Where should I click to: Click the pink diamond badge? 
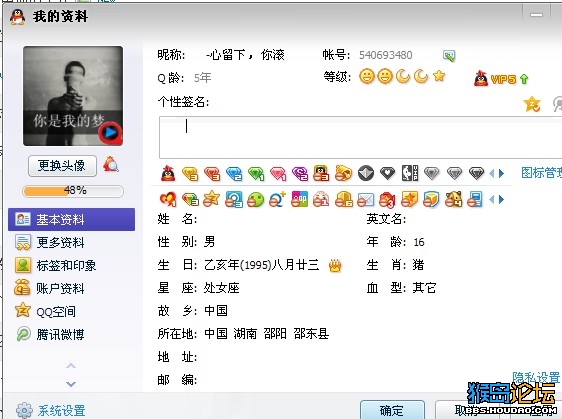278,173
